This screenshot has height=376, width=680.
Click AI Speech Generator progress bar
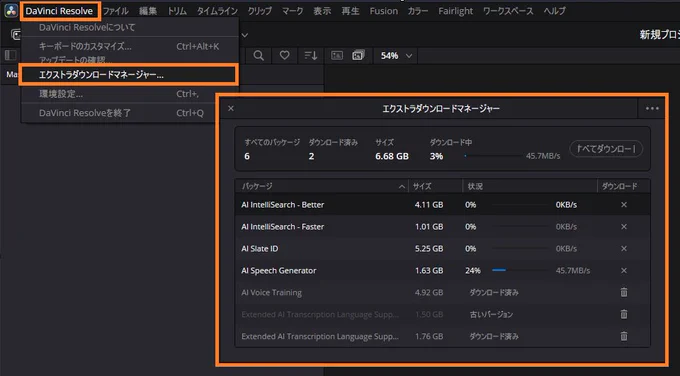tap(520, 271)
